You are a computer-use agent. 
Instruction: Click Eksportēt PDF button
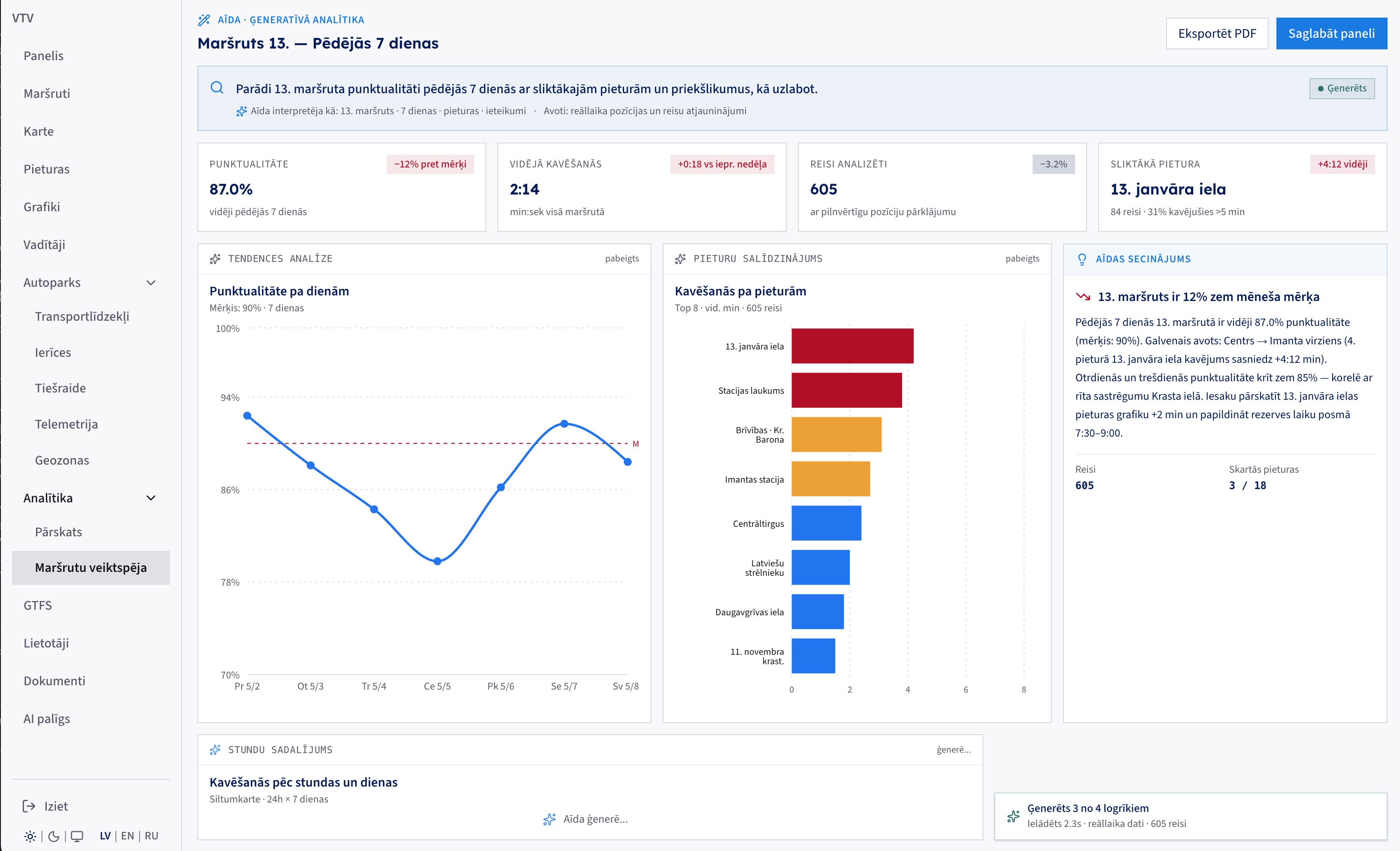coord(1217,33)
